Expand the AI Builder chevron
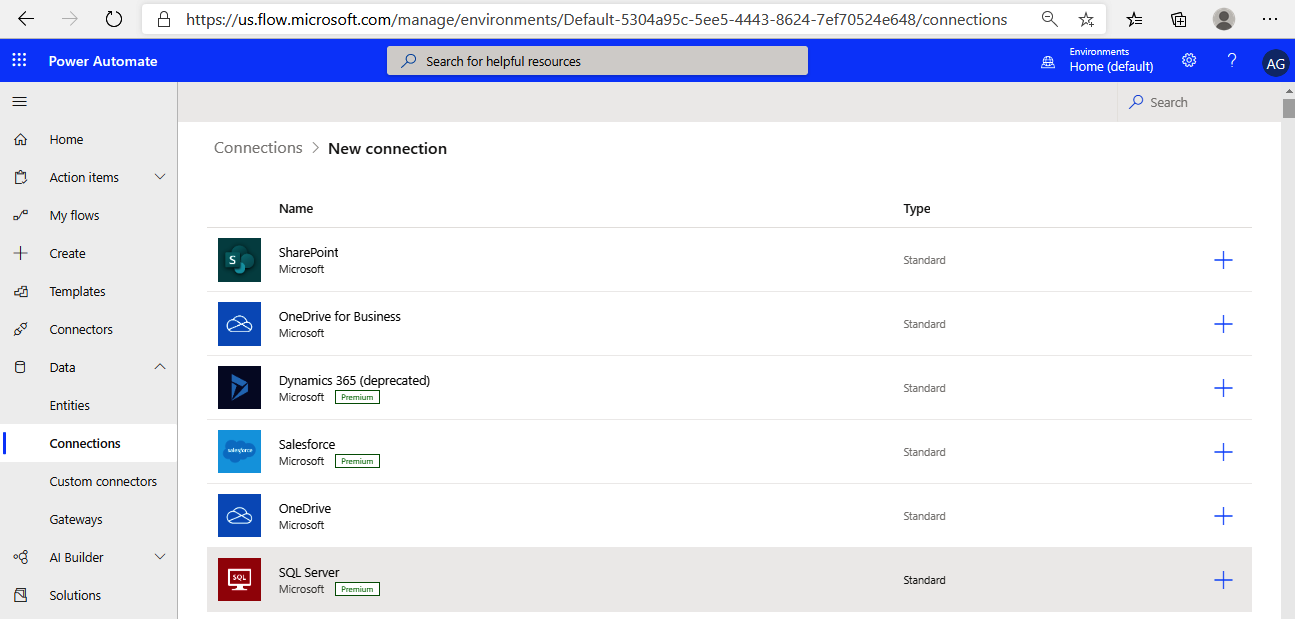 pos(160,557)
